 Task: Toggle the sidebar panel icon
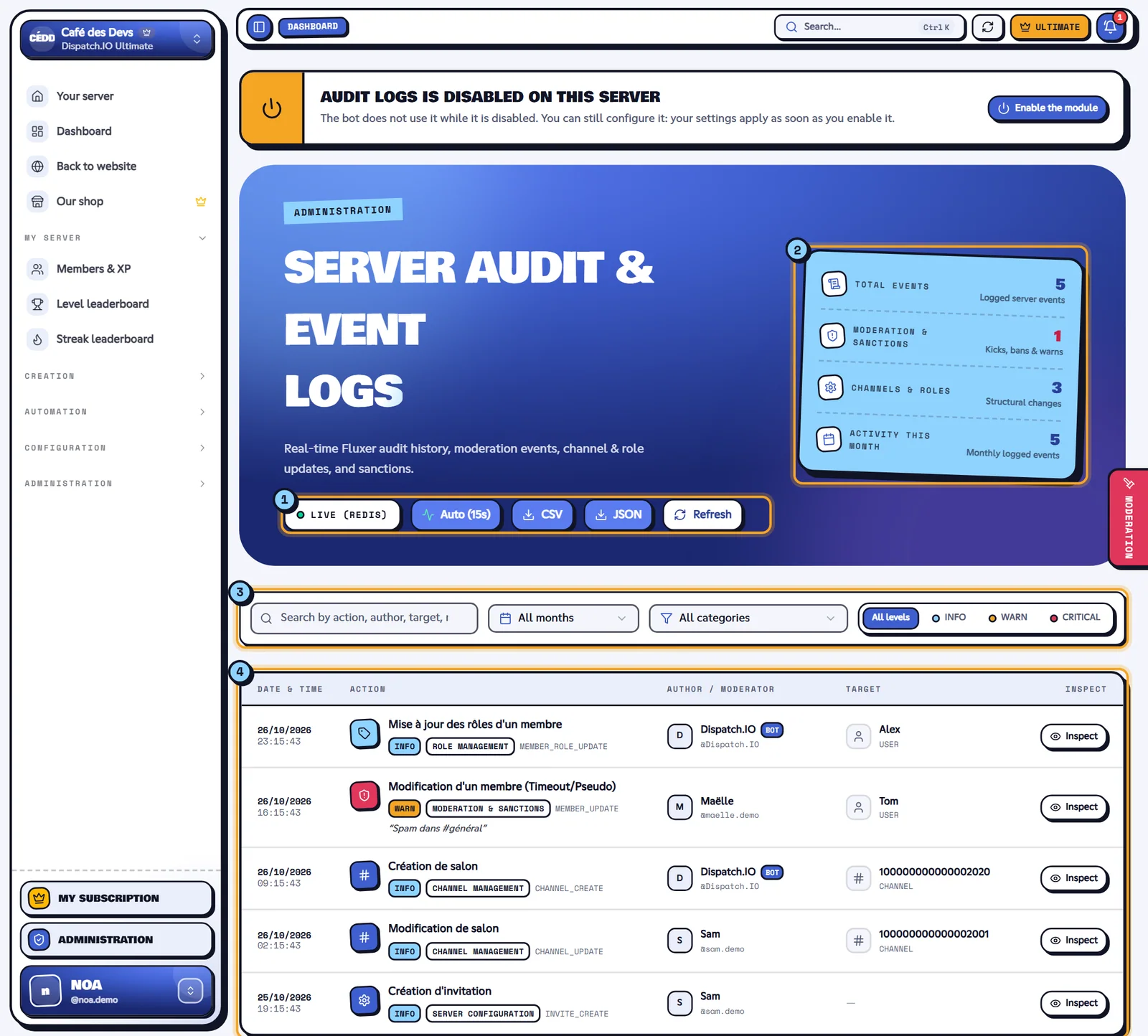[x=259, y=27]
